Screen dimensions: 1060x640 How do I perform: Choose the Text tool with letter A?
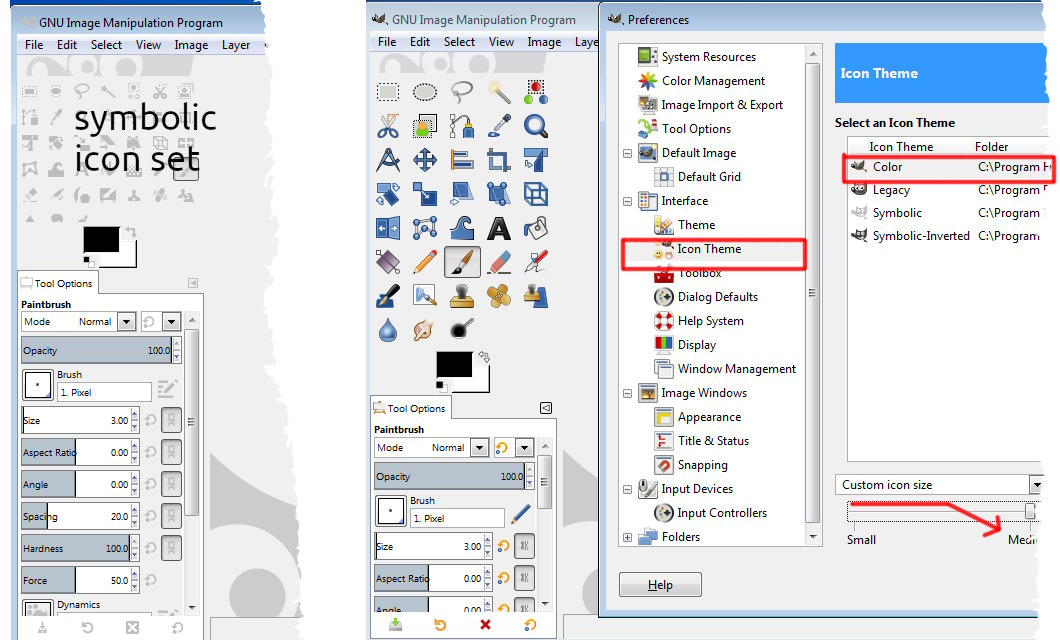pos(499,228)
